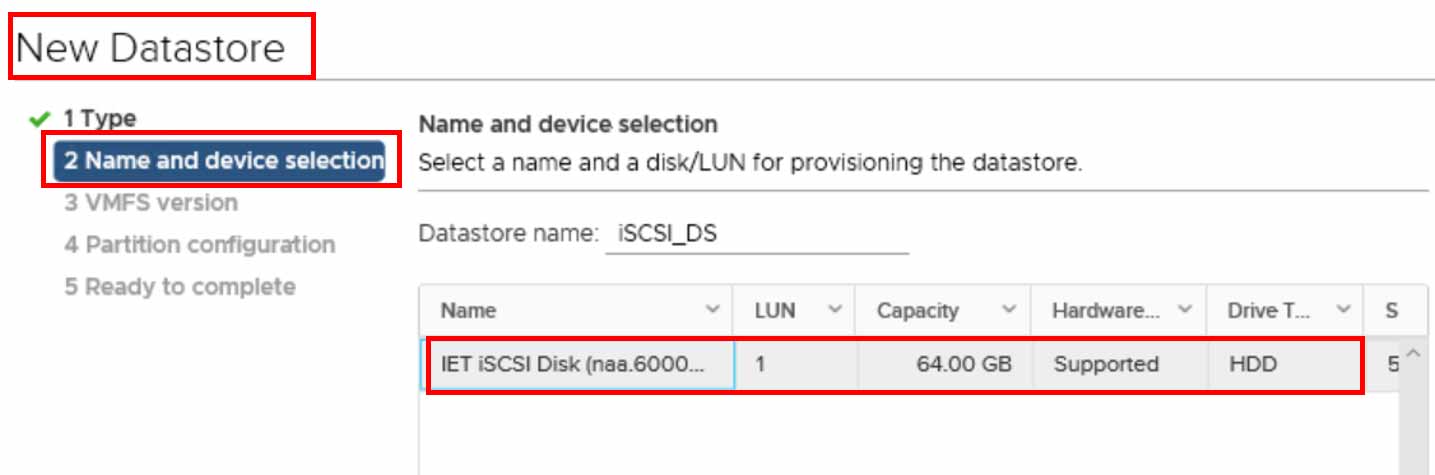Click the 64.00 GB capacity cell

tap(964, 365)
